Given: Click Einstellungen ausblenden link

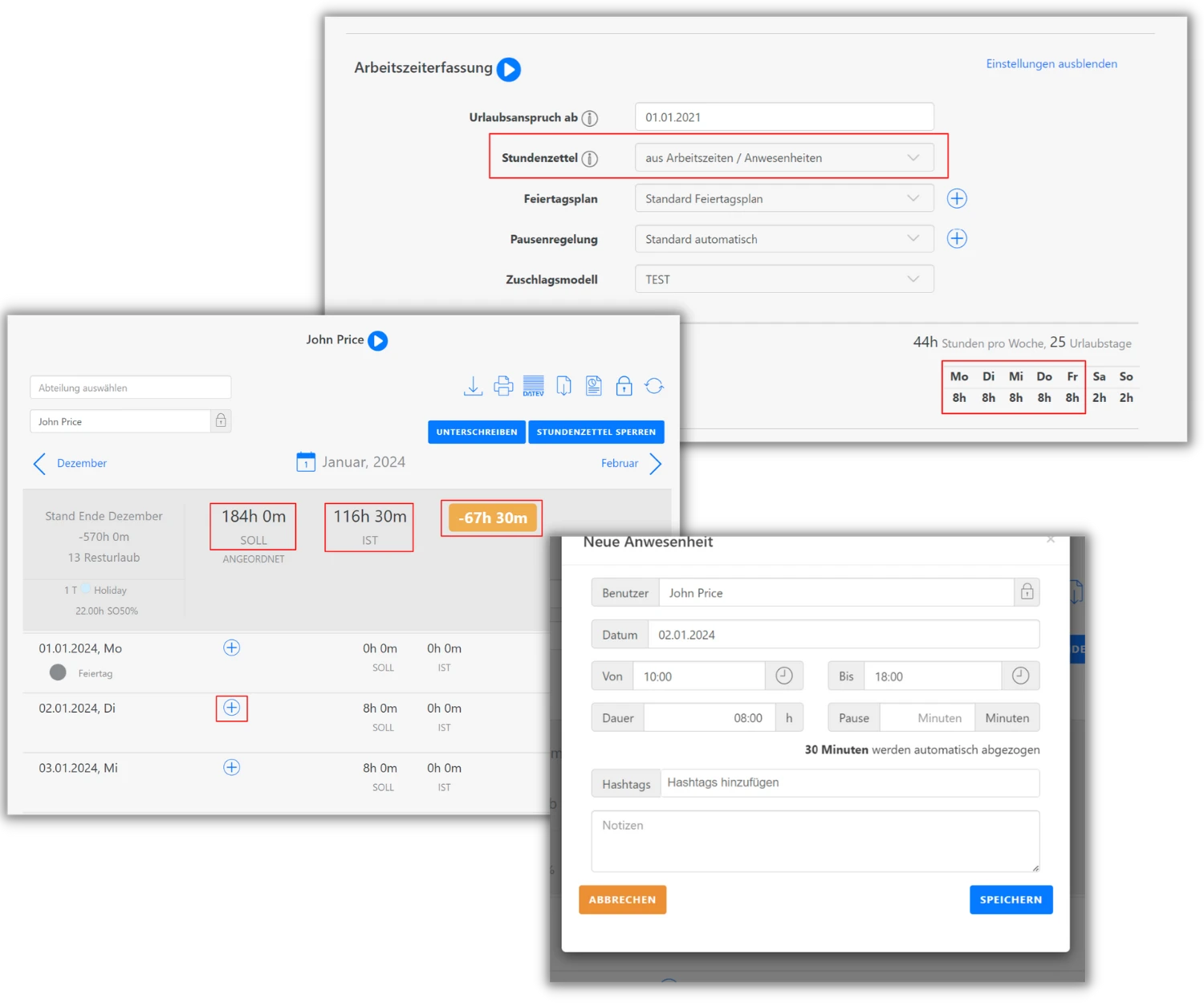Looking at the screenshot, I should 1051,64.
